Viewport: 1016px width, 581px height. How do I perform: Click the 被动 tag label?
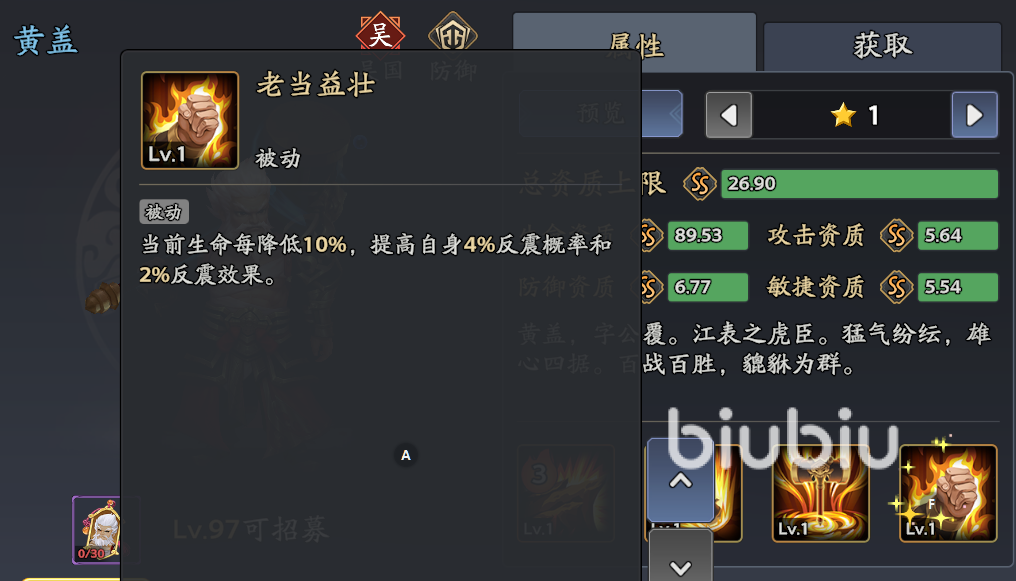[164, 212]
